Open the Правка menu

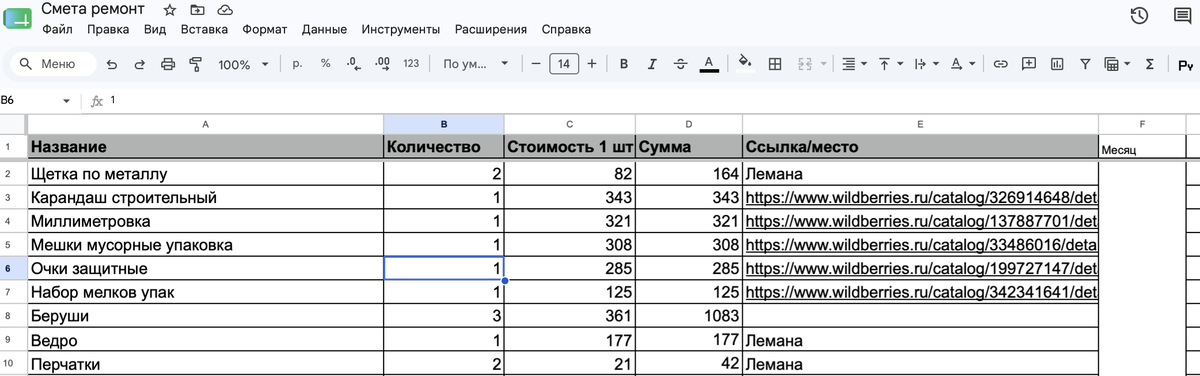coord(108,30)
